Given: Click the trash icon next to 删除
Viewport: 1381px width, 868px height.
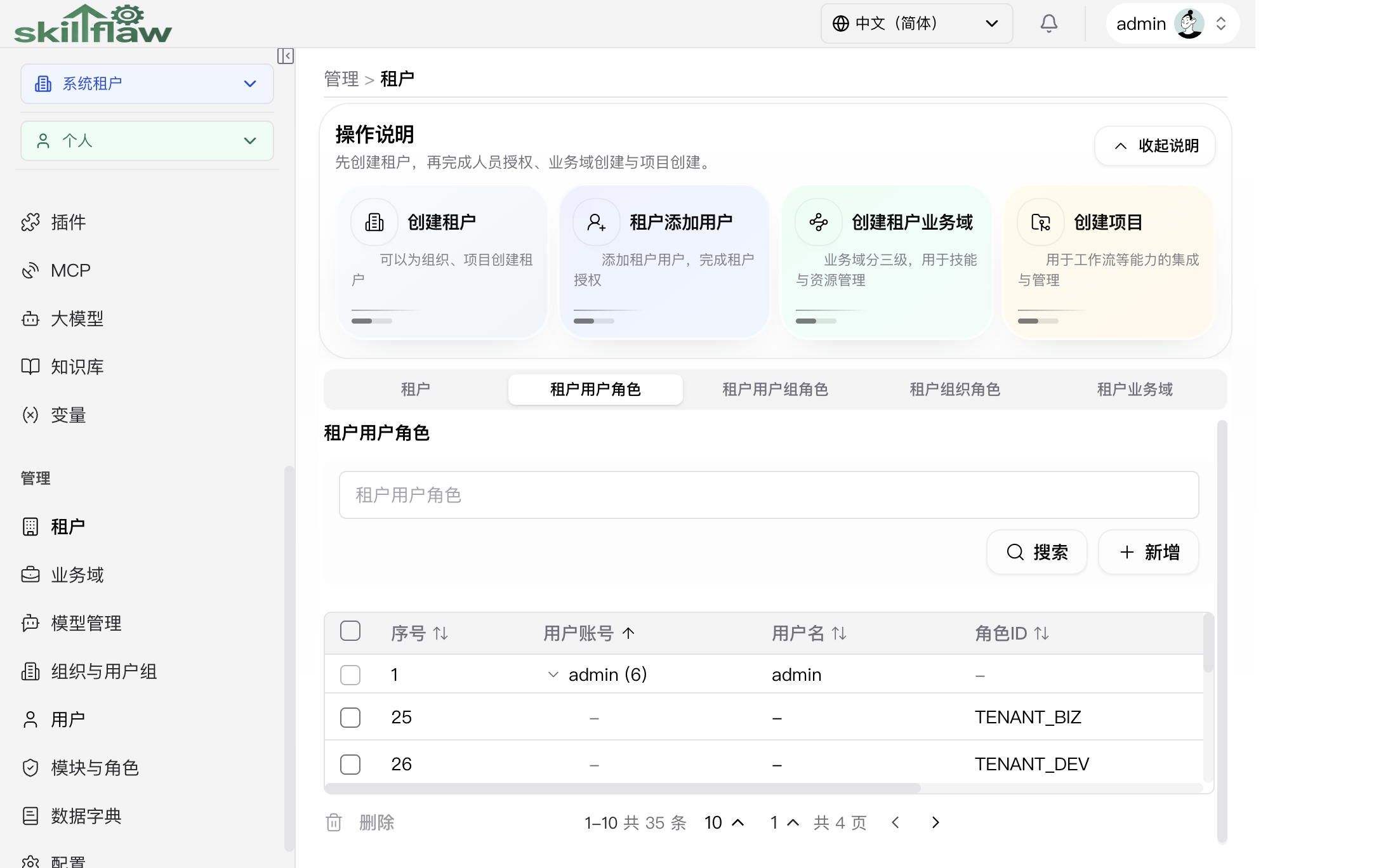Looking at the screenshot, I should 334,823.
